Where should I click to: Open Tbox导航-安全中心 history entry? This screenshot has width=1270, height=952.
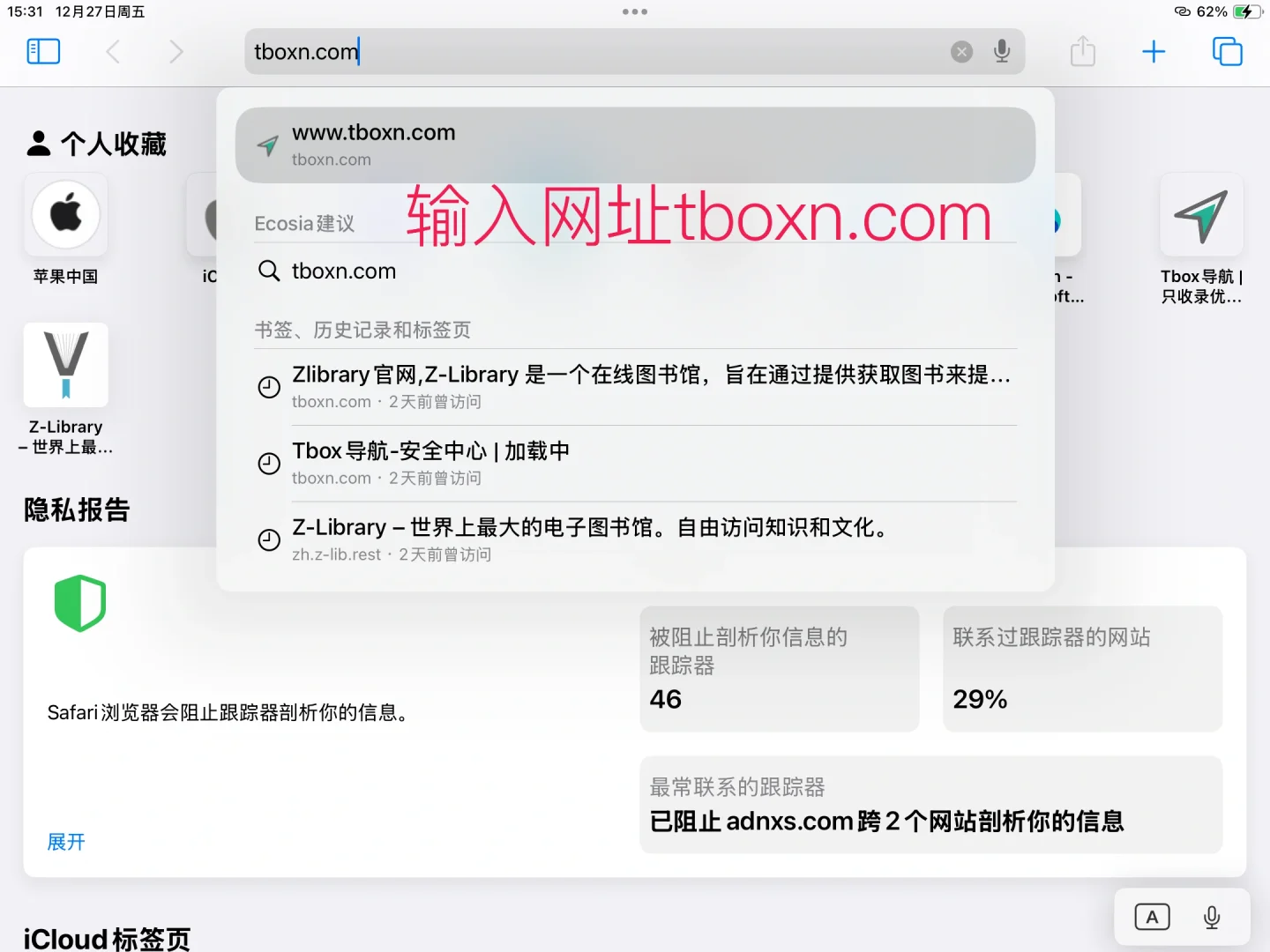(x=635, y=463)
